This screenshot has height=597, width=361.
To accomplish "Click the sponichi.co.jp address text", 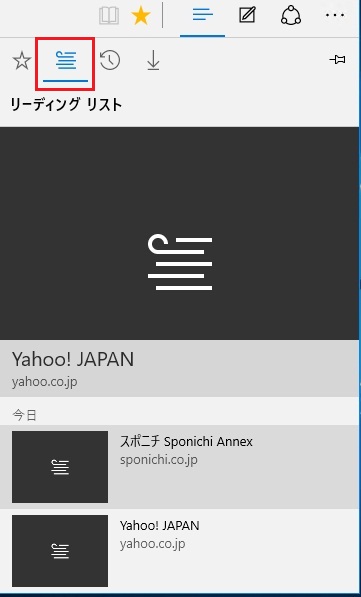I will coord(159,460).
